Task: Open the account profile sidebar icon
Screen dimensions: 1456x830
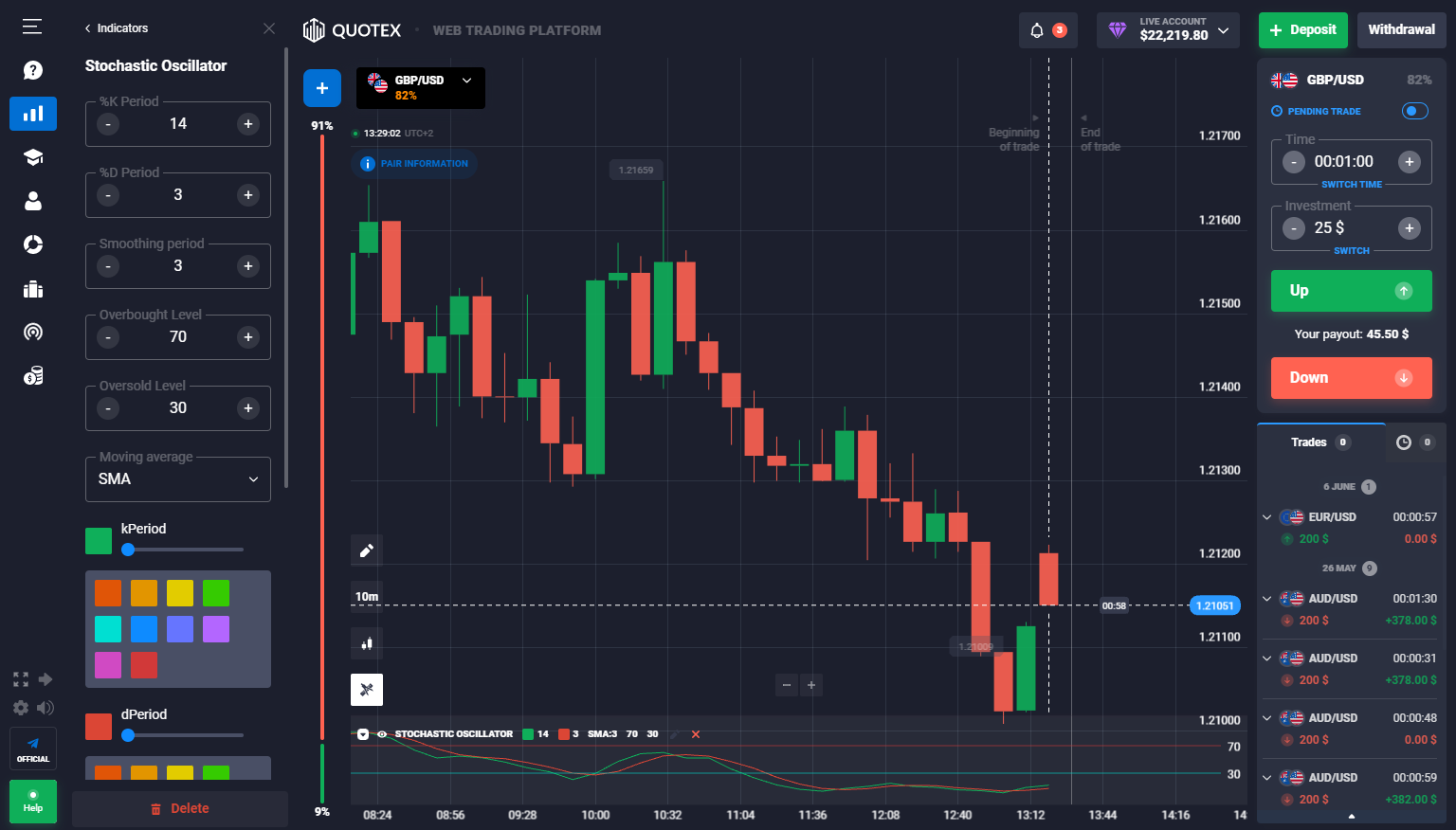Action: pyautogui.click(x=33, y=201)
